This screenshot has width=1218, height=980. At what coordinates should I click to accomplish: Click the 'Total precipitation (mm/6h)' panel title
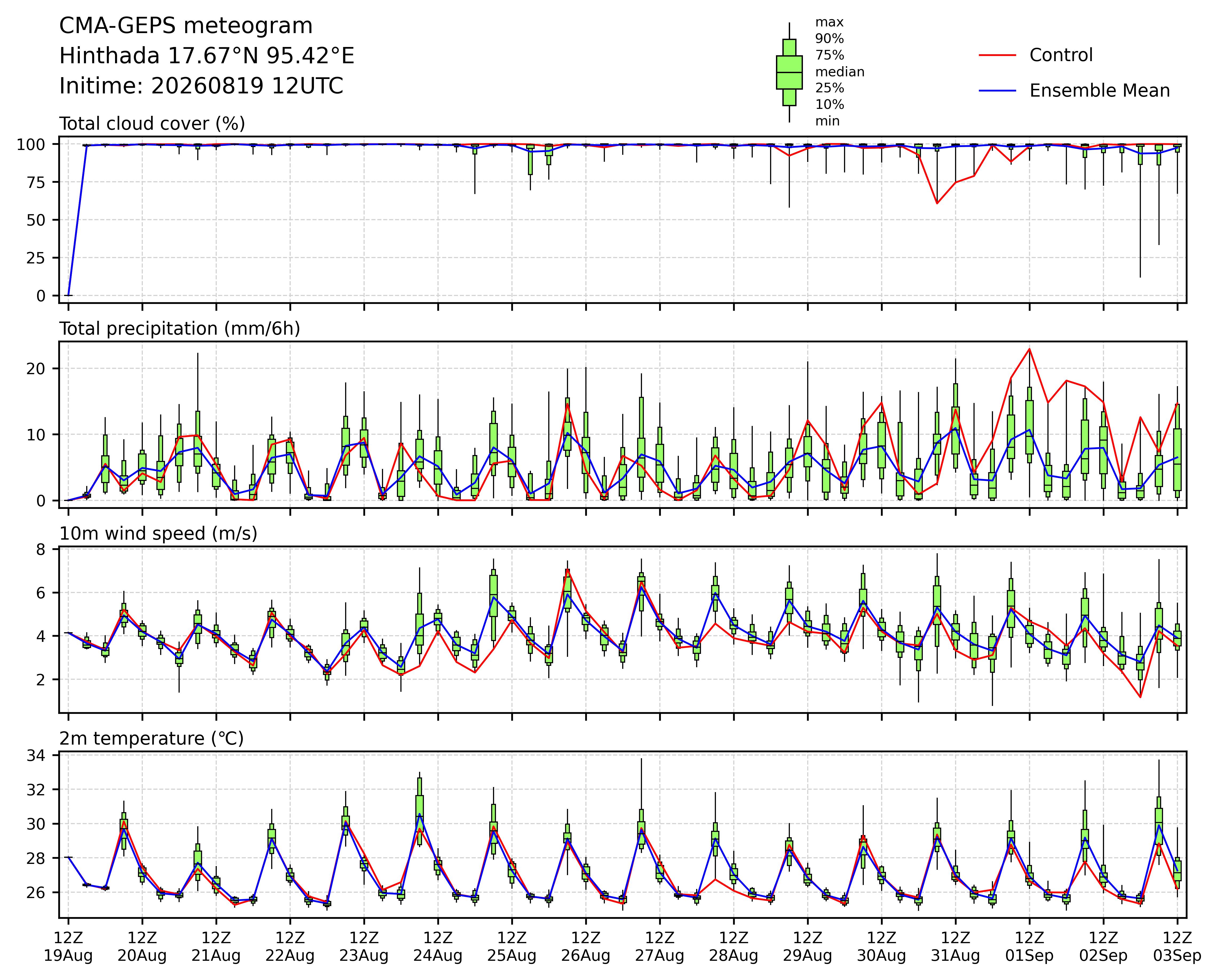(x=180, y=329)
